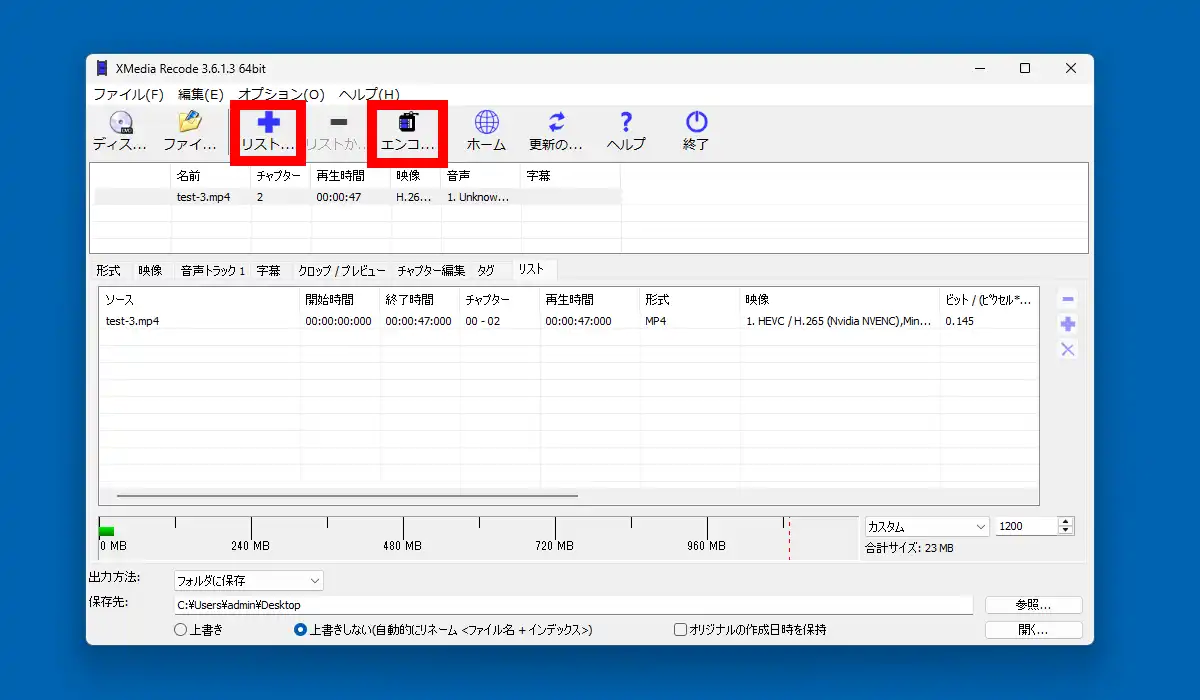Open the クロップ / プレビュー tab
Viewport: 1200px width, 700px height.
(341, 270)
